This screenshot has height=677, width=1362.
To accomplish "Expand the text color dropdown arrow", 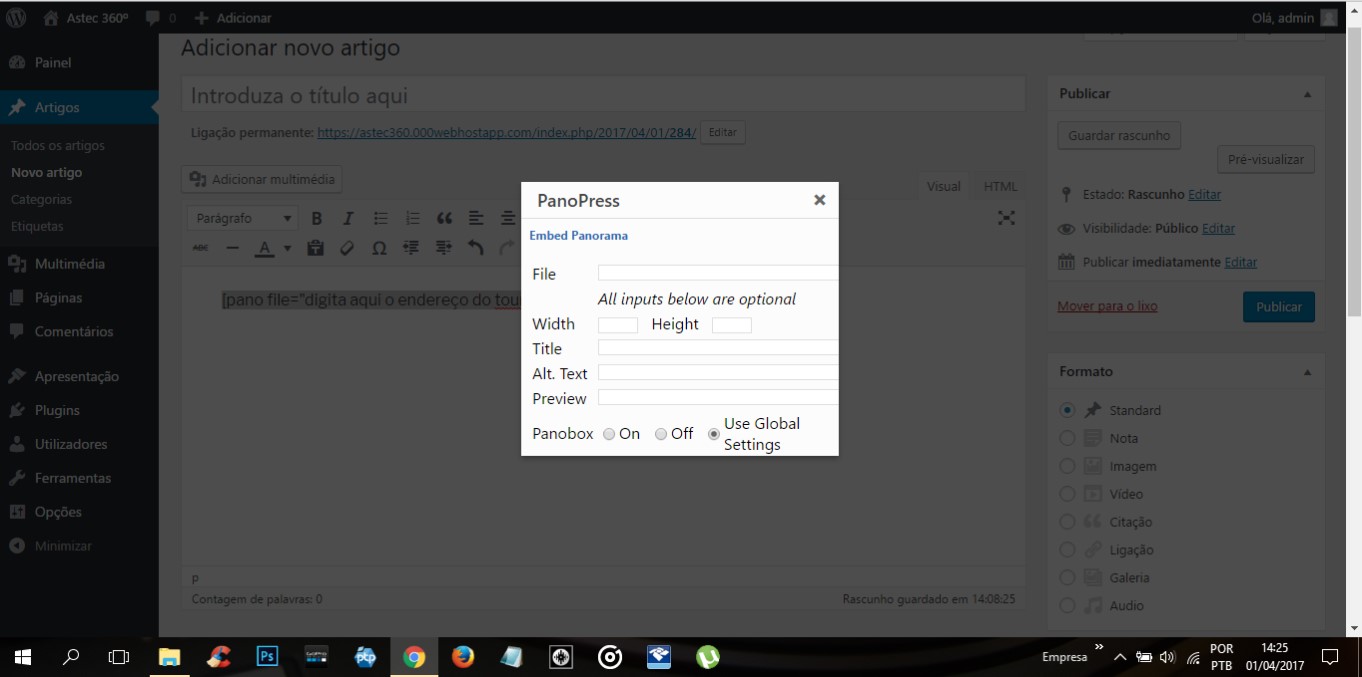I will (287, 248).
